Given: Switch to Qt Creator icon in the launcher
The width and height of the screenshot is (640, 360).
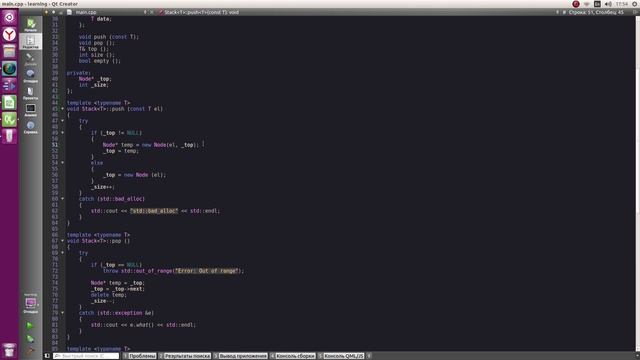Looking at the screenshot, I should click(x=9, y=120).
